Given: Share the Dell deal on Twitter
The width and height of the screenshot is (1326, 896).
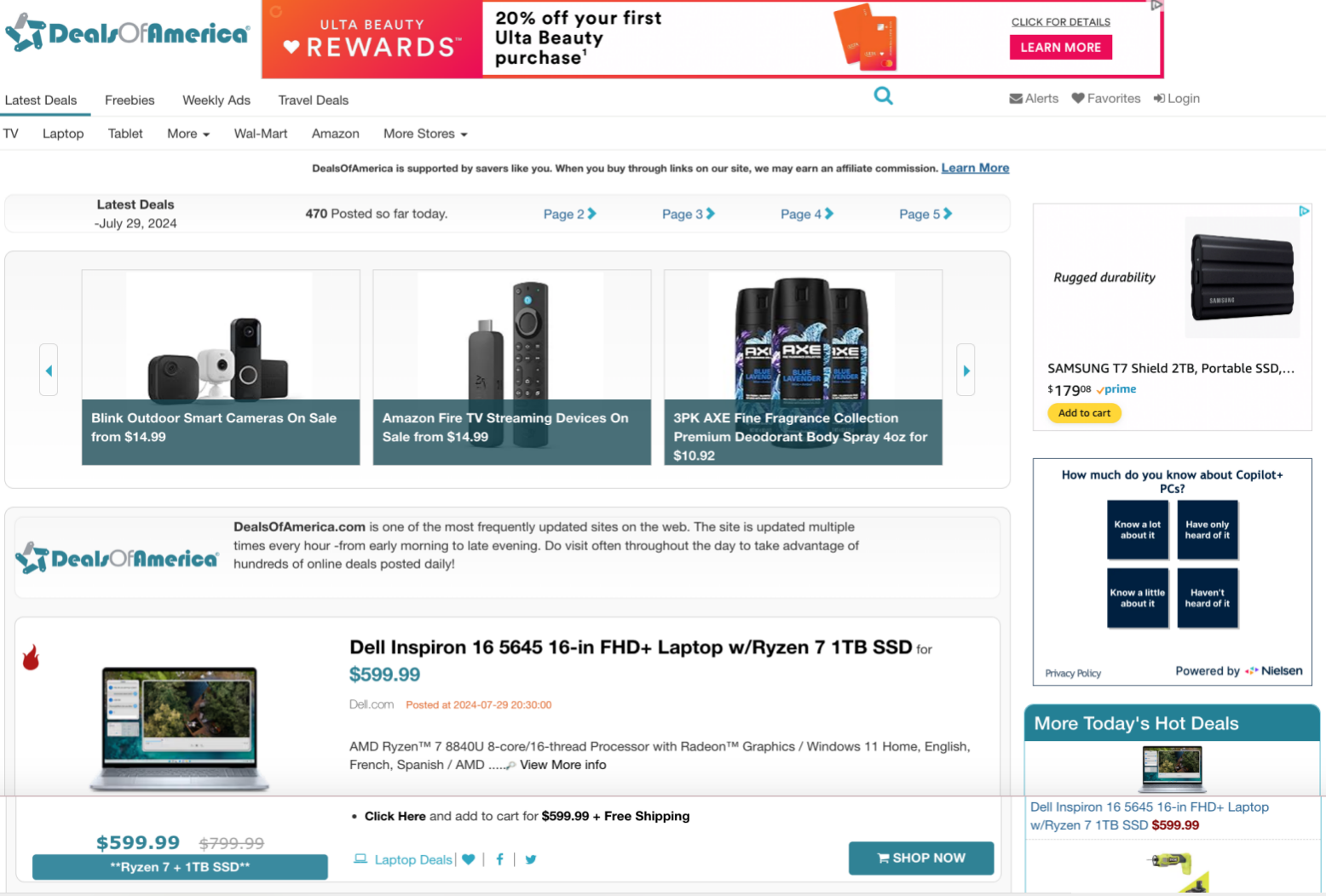Looking at the screenshot, I should click(x=531, y=859).
